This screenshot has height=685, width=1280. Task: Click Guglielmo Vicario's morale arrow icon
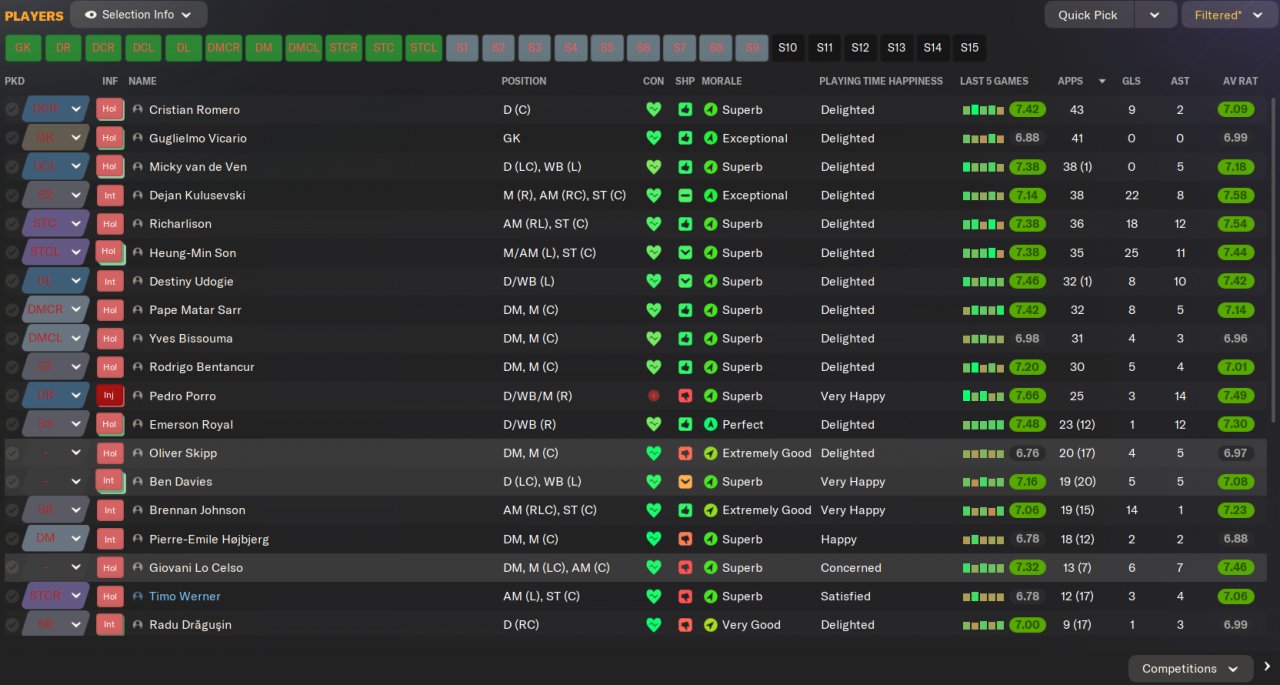pos(711,139)
